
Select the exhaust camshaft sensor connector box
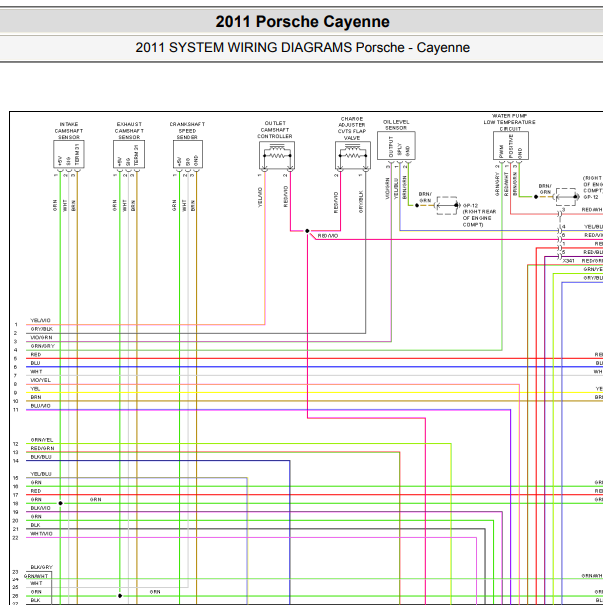(x=129, y=154)
